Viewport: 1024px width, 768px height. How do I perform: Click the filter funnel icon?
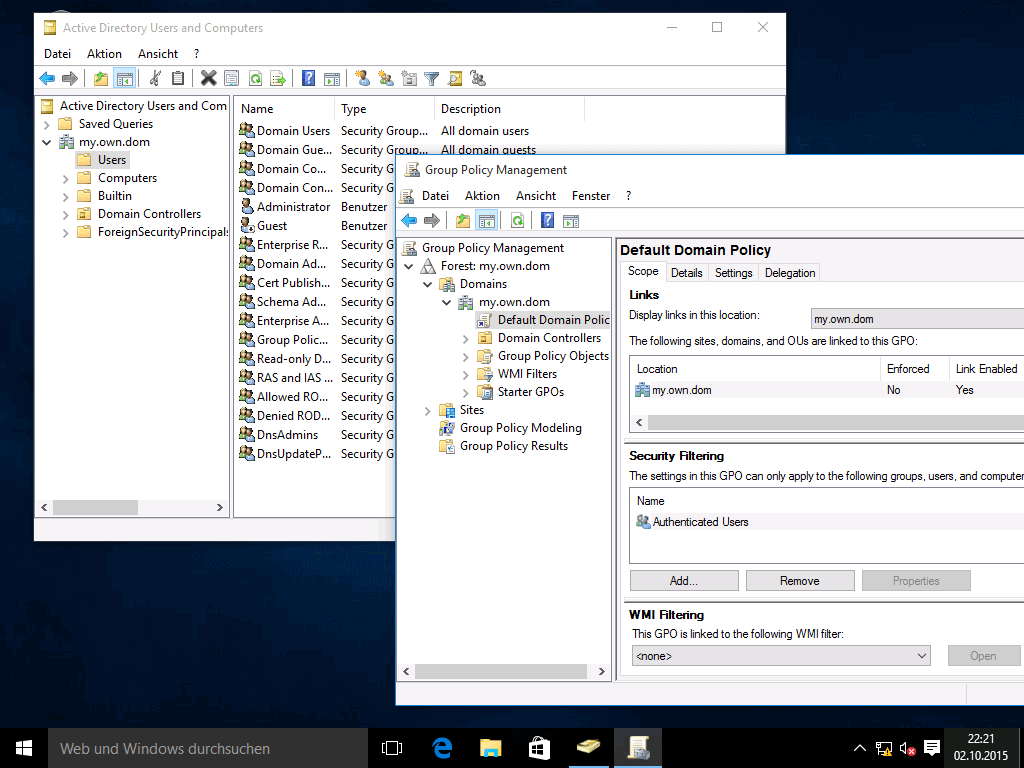coord(432,79)
